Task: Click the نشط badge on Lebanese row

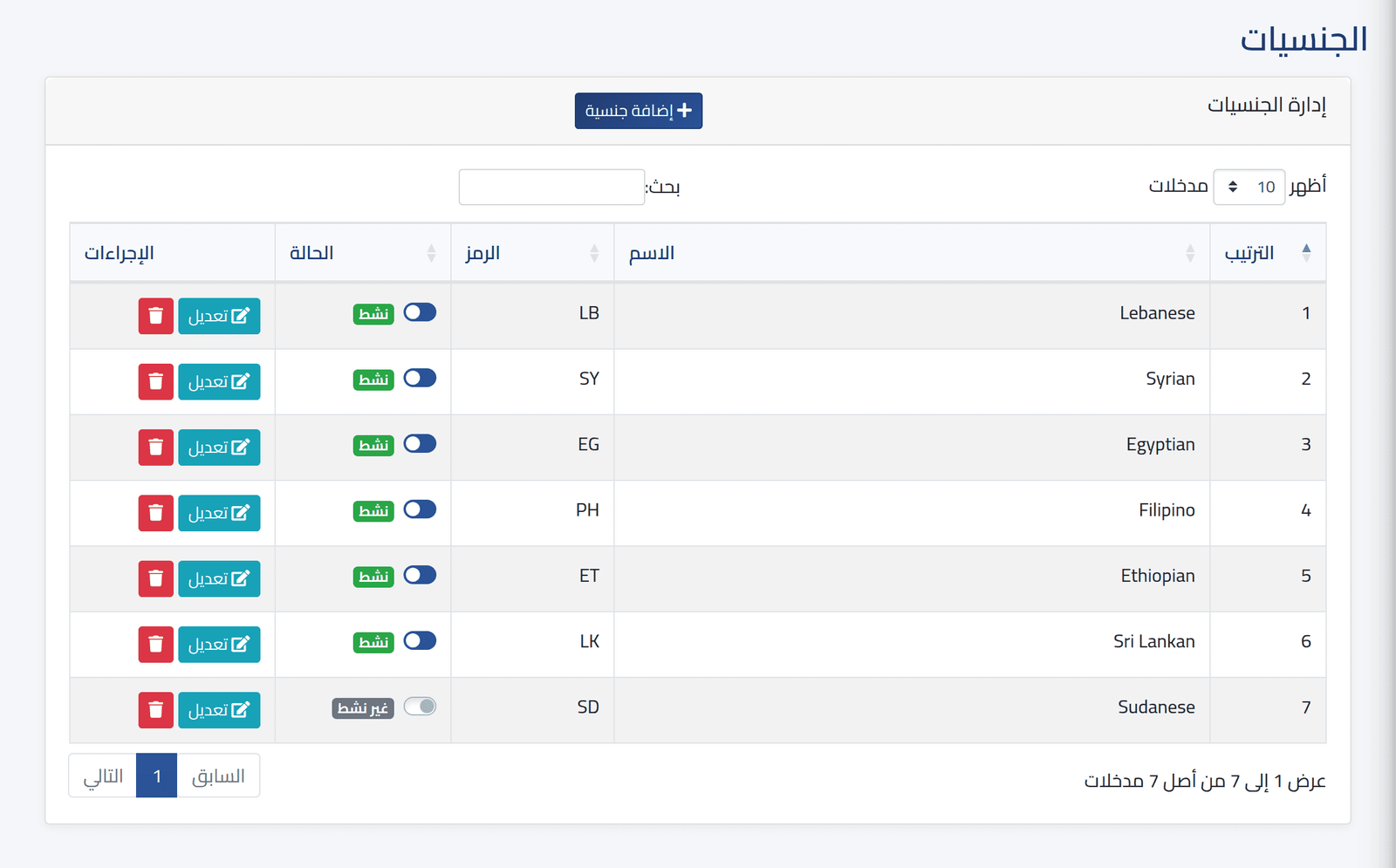Action: (373, 314)
